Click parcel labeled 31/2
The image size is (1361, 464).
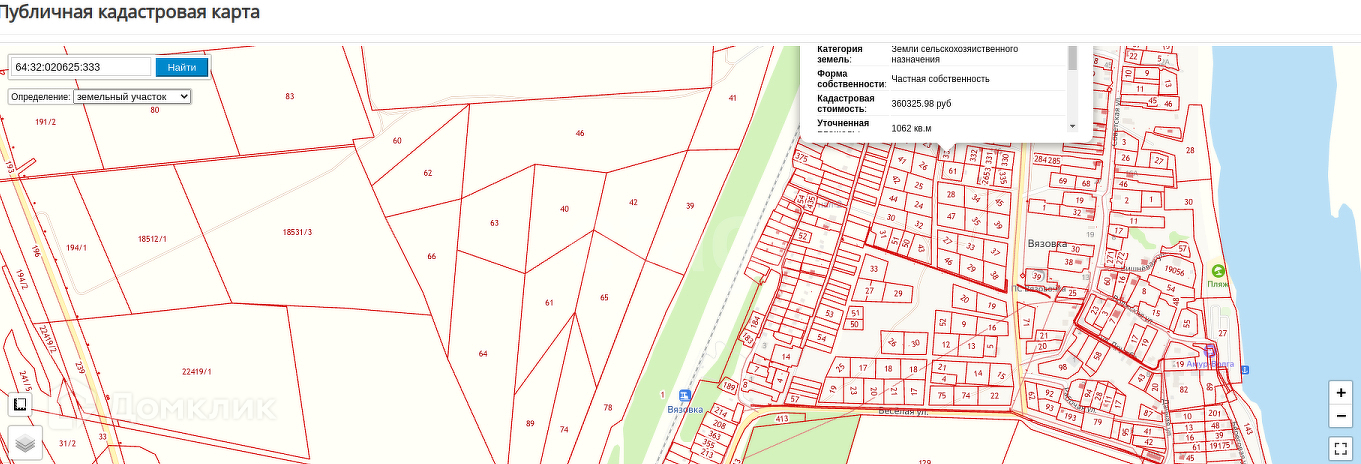(x=67, y=443)
